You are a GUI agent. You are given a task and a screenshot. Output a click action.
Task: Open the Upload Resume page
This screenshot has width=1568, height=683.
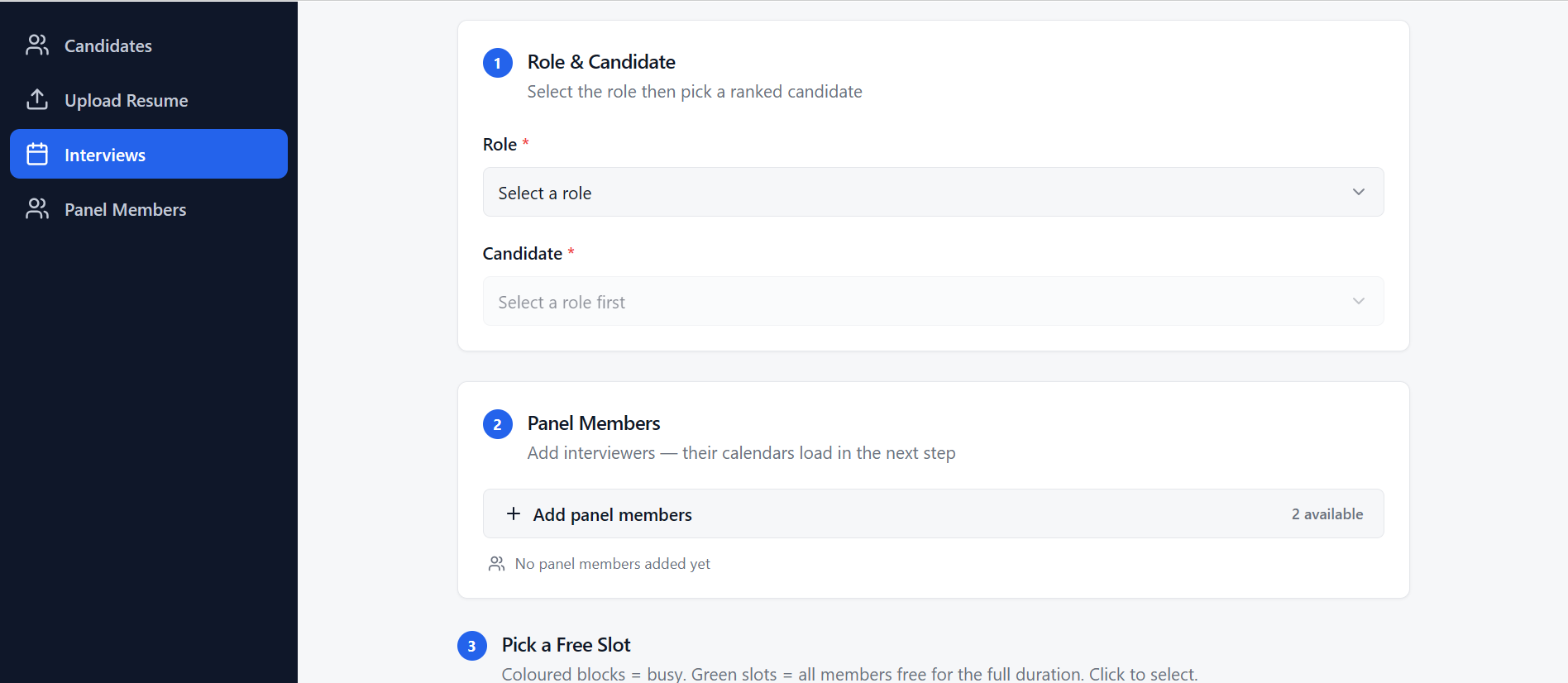point(127,101)
